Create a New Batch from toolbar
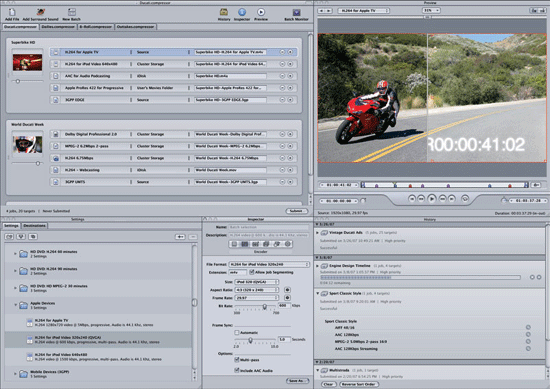 (x=72, y=12)
